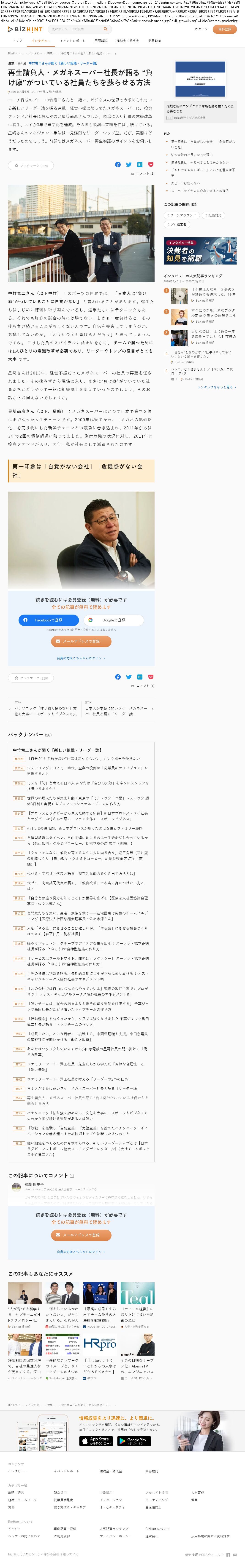
Task: Click footer イベントレポート link
Action: click(x=66, y=1471)
